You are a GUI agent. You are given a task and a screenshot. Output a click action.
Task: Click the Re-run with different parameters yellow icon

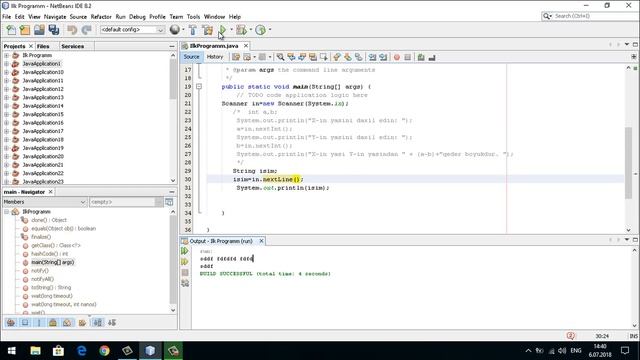[185, 262]
